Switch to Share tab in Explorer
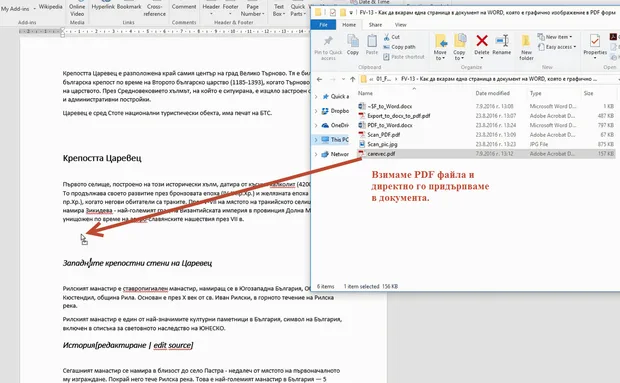Viewport: 620px width, 383px height. (x=375, y=25)
